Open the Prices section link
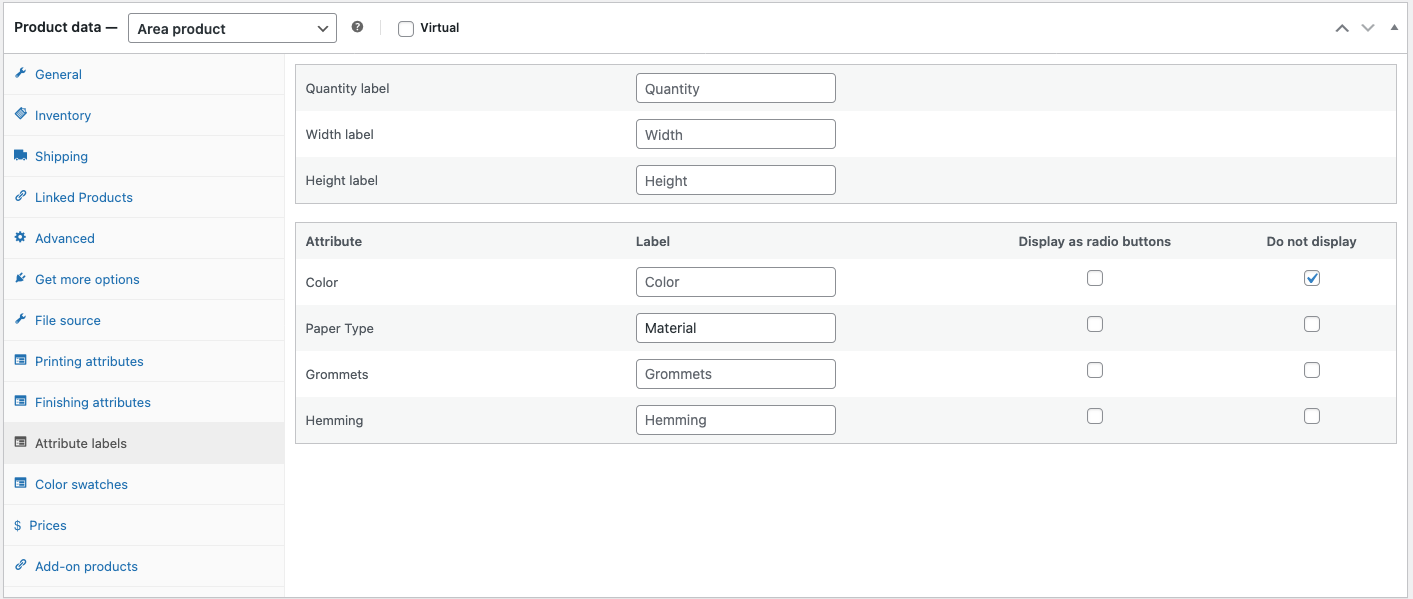 48,525
